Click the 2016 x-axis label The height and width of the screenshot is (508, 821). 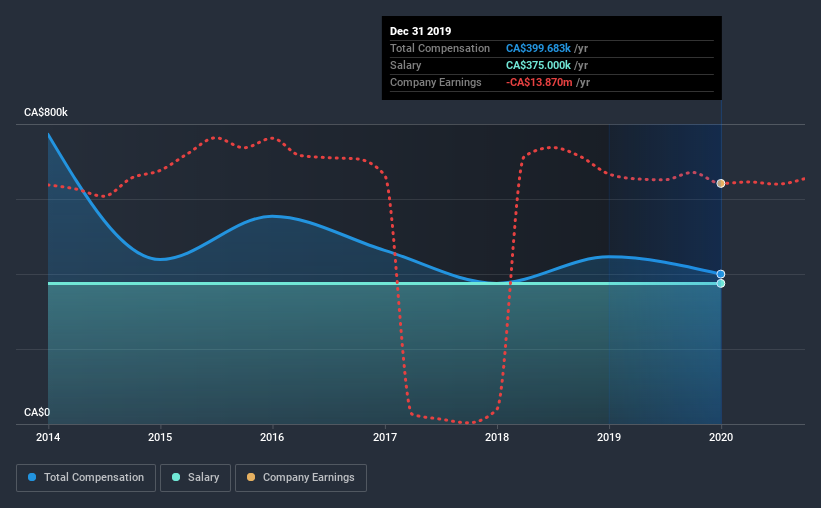coord(272,437)
